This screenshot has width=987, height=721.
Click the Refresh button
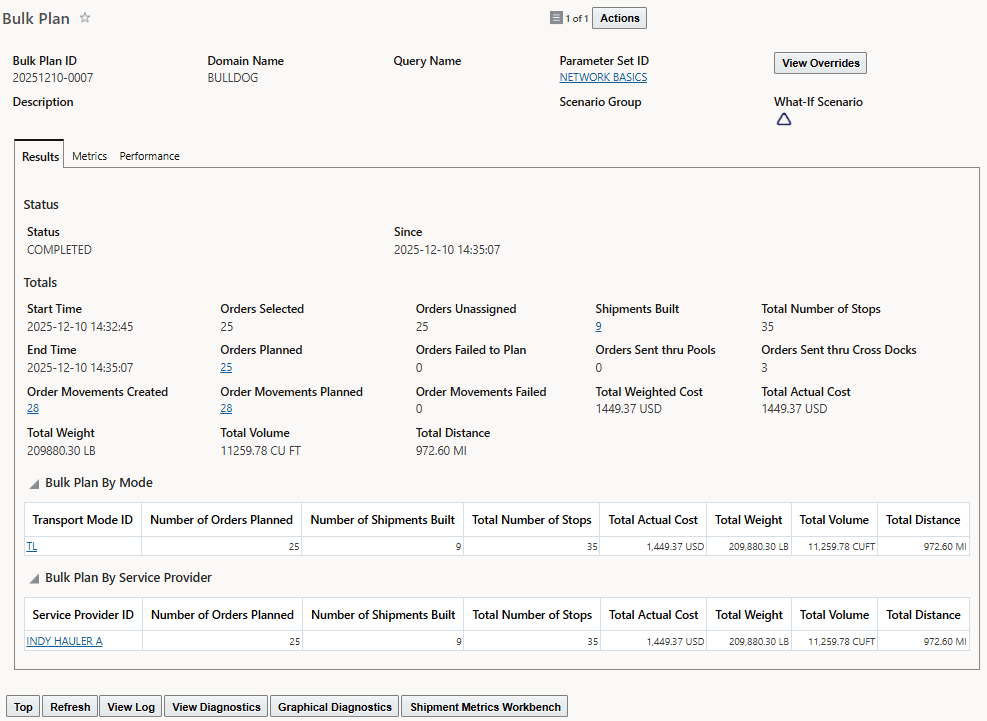(x=69, y=706)
